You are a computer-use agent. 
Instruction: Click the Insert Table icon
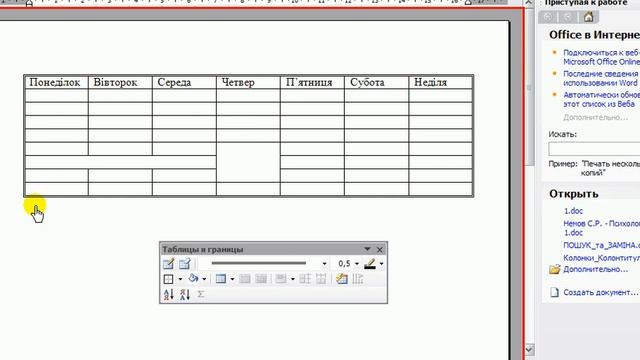click(221, 279)
